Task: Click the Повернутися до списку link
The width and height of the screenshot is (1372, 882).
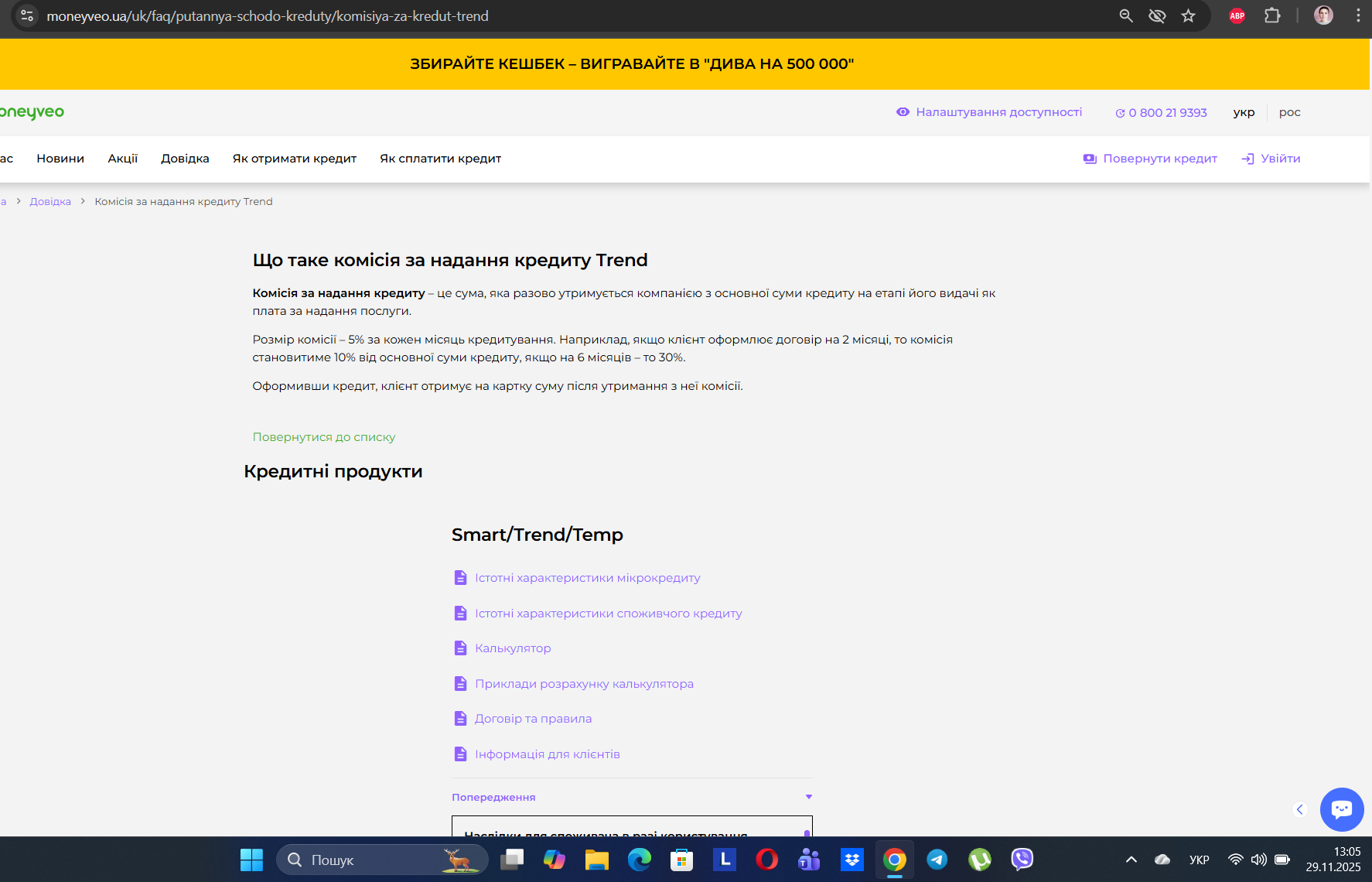Action: pyautogui.click(x=324, y=437)
